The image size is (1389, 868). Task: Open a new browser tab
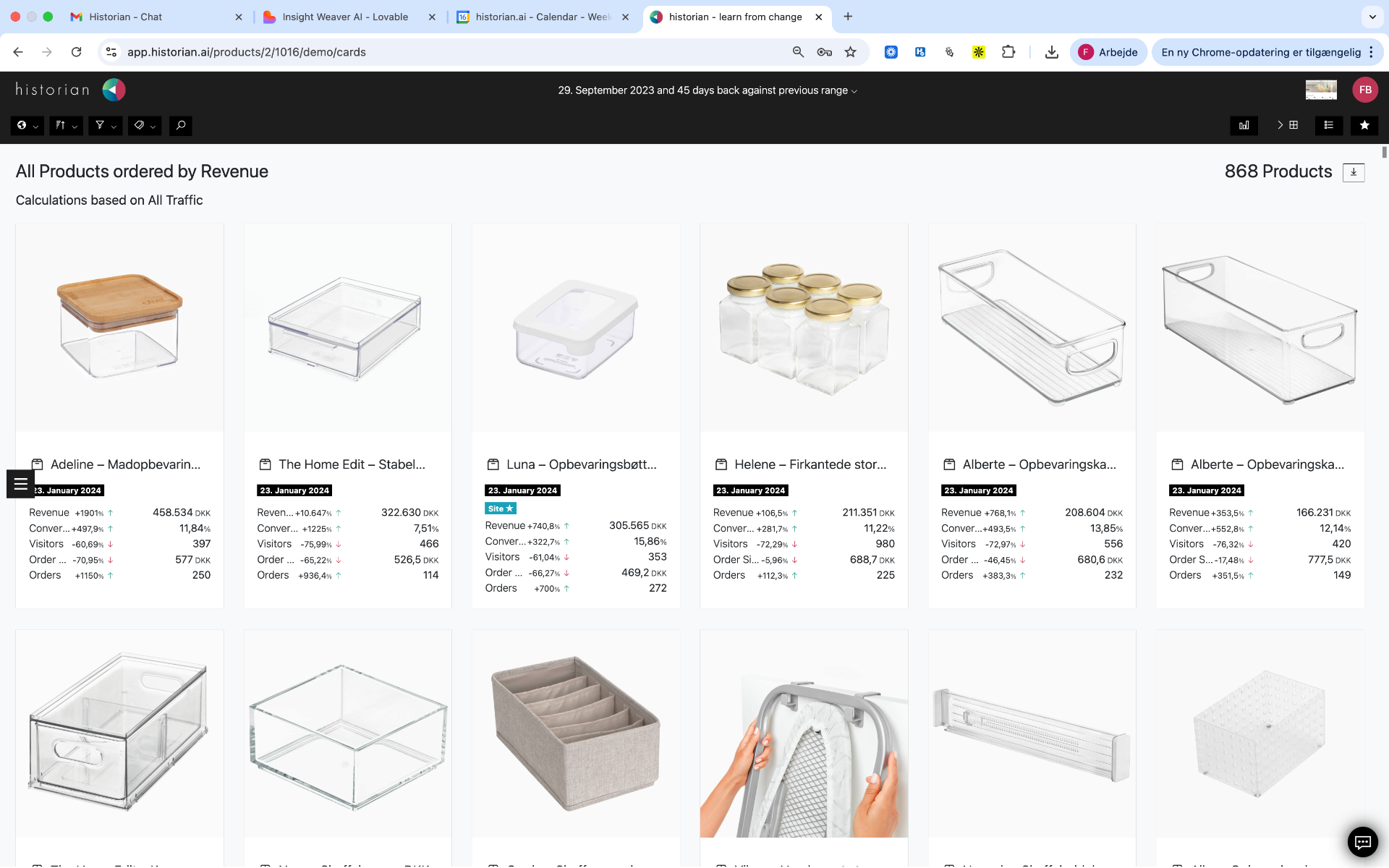(848, 17)
